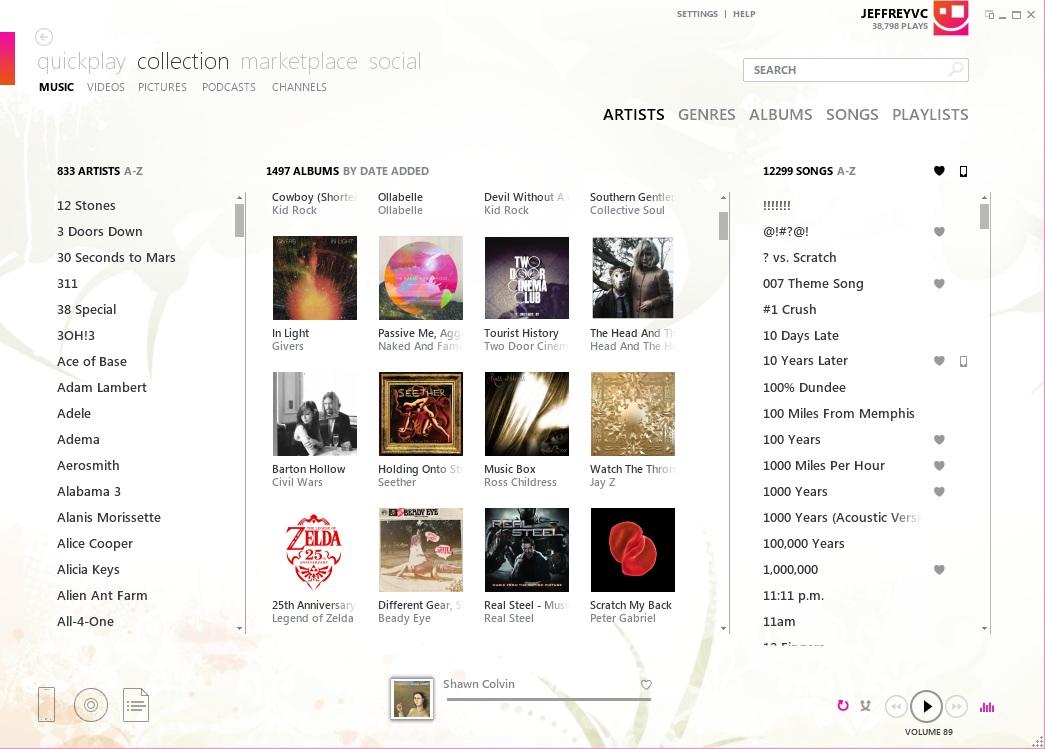1045x749 pixels.
Task: Switch to the GENRES tab
Action: click(x=706, y=115)
